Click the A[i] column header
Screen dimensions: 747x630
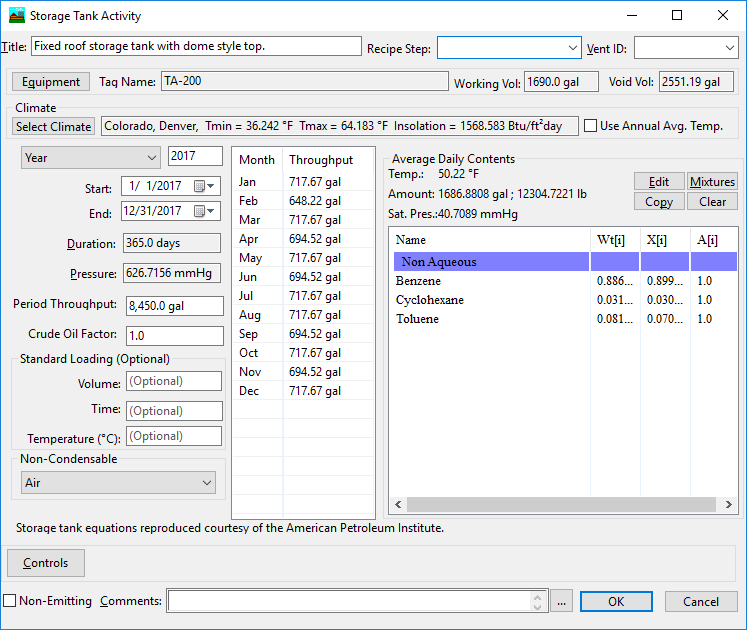pyautogui.click(x=714, y=240)
